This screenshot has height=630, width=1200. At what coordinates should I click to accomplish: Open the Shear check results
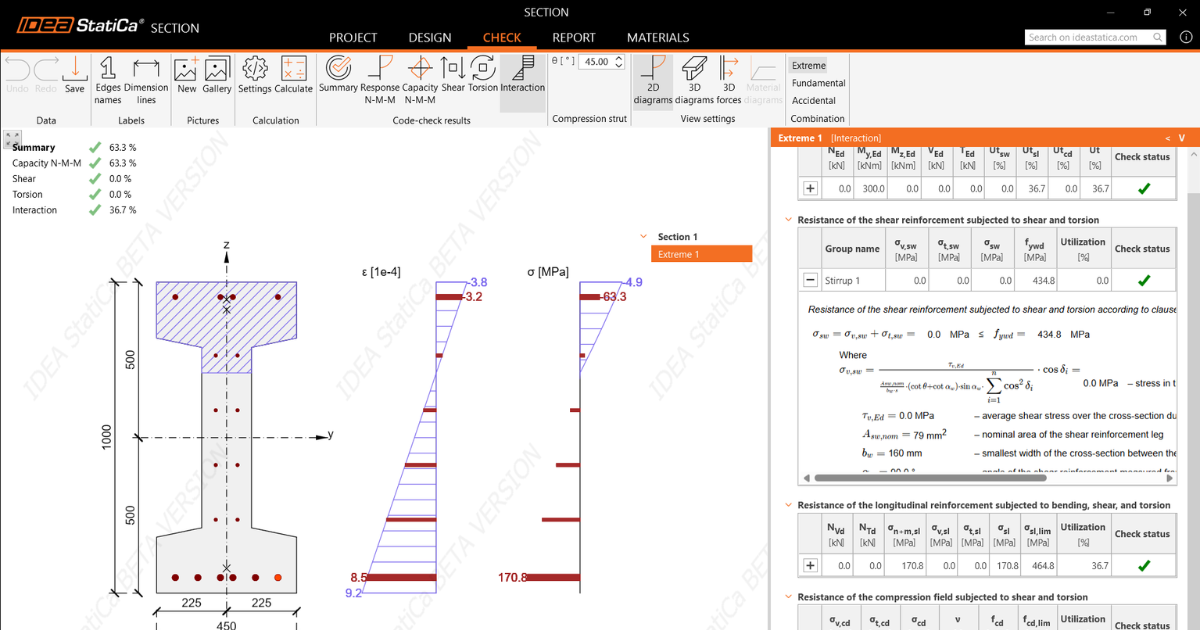pyautogui.click(x=453, y=74)
